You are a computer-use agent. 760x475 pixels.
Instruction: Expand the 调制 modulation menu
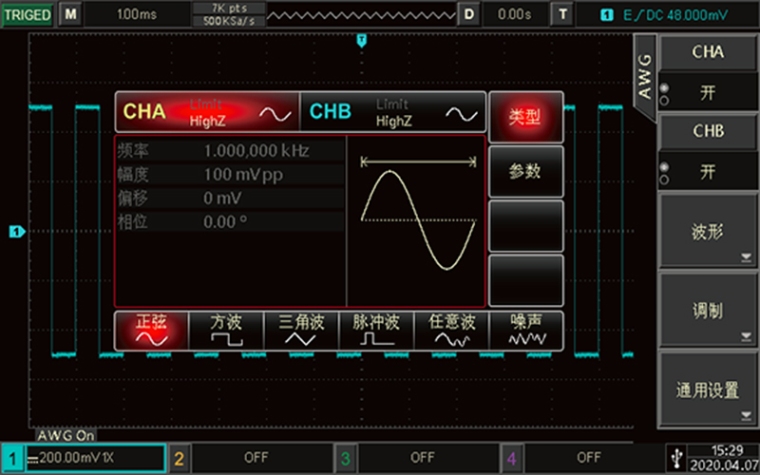pos(707,311)
